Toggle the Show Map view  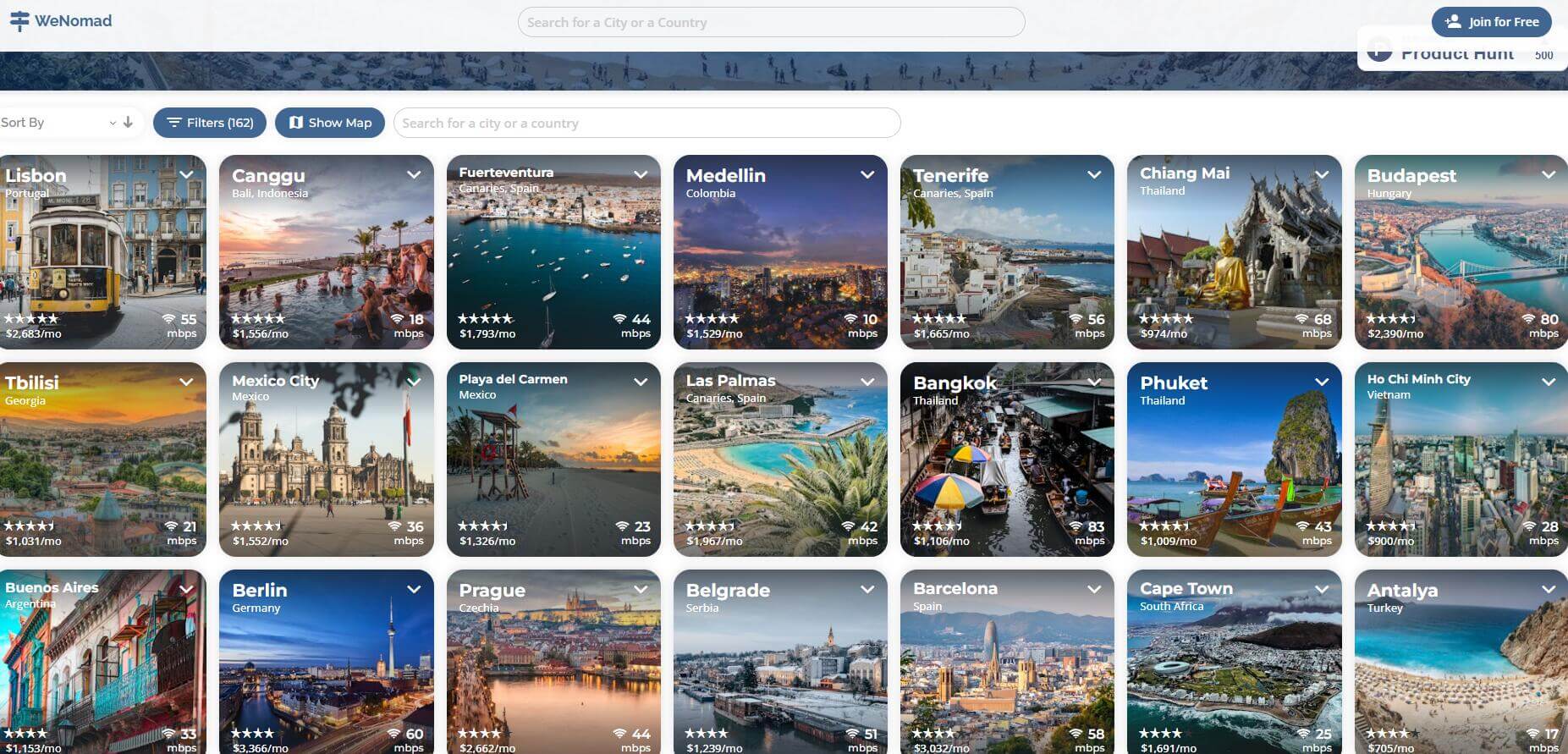coord(329,123)
